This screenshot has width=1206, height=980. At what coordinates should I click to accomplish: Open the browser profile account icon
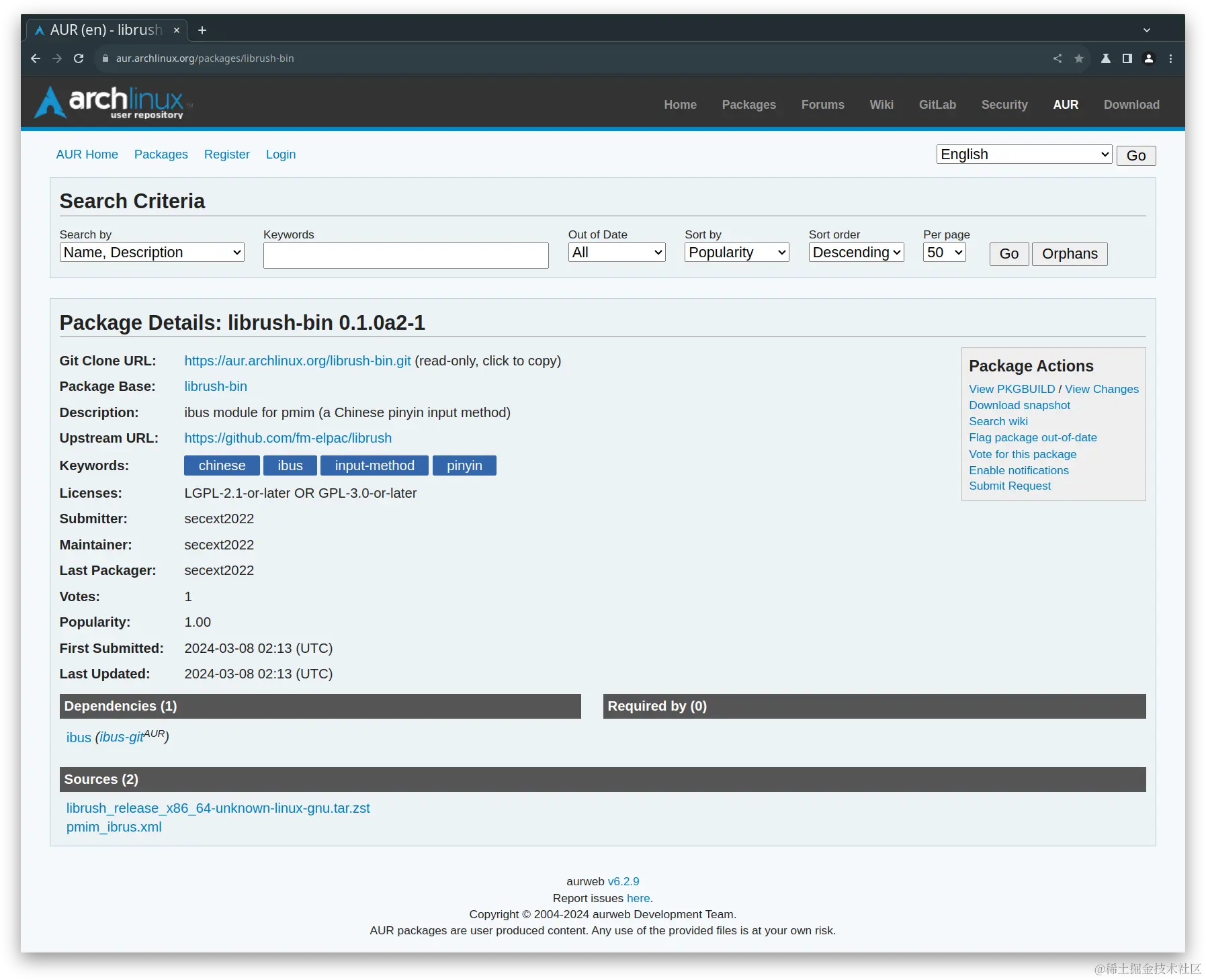(x=1149, y=58)
